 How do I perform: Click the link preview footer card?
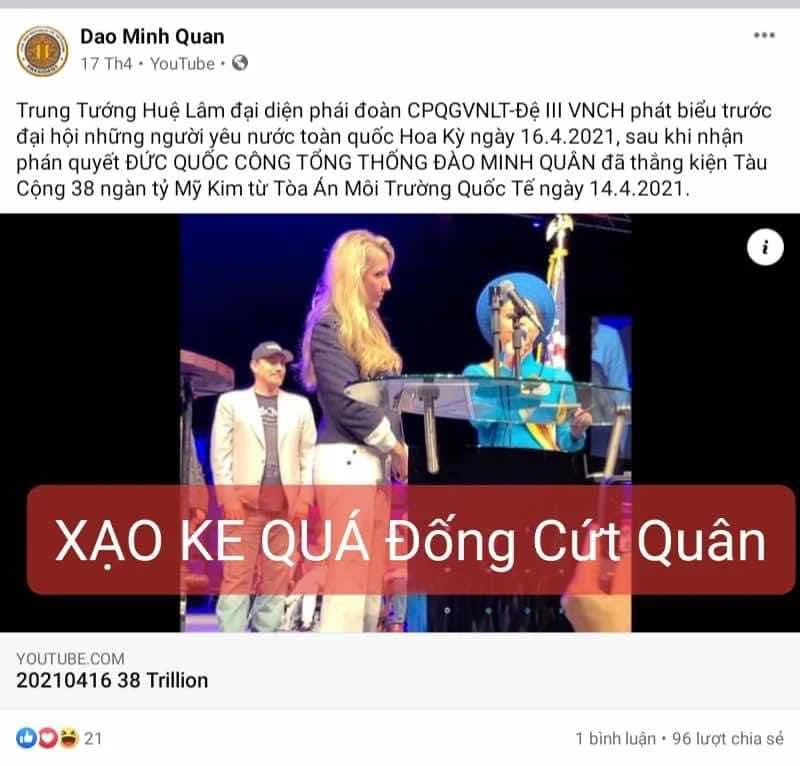point(400,671)
